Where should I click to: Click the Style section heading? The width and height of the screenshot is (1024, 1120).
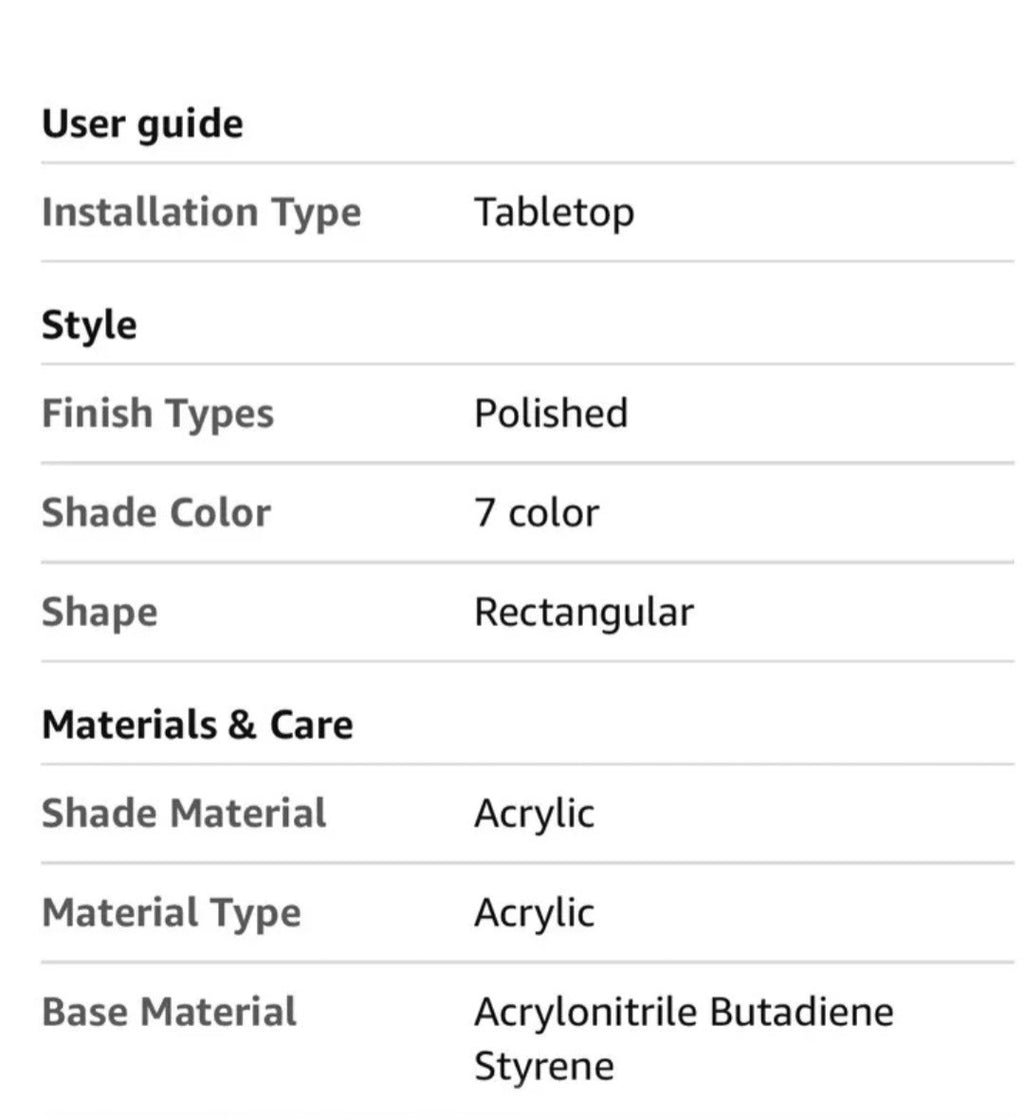pyautogui.click(x=89, y=326)
